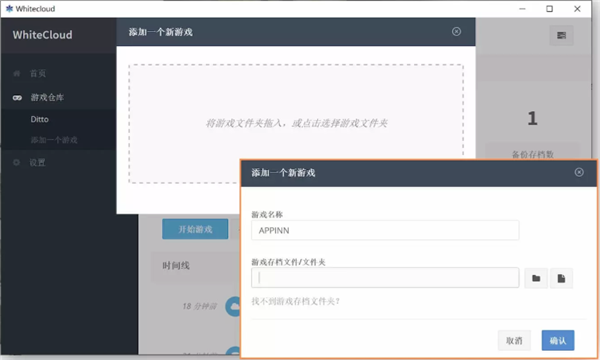This screenshot has width=600, height=360.
Task: Close the background 添加一个新游戏 dialog
Action: (456, 31)
